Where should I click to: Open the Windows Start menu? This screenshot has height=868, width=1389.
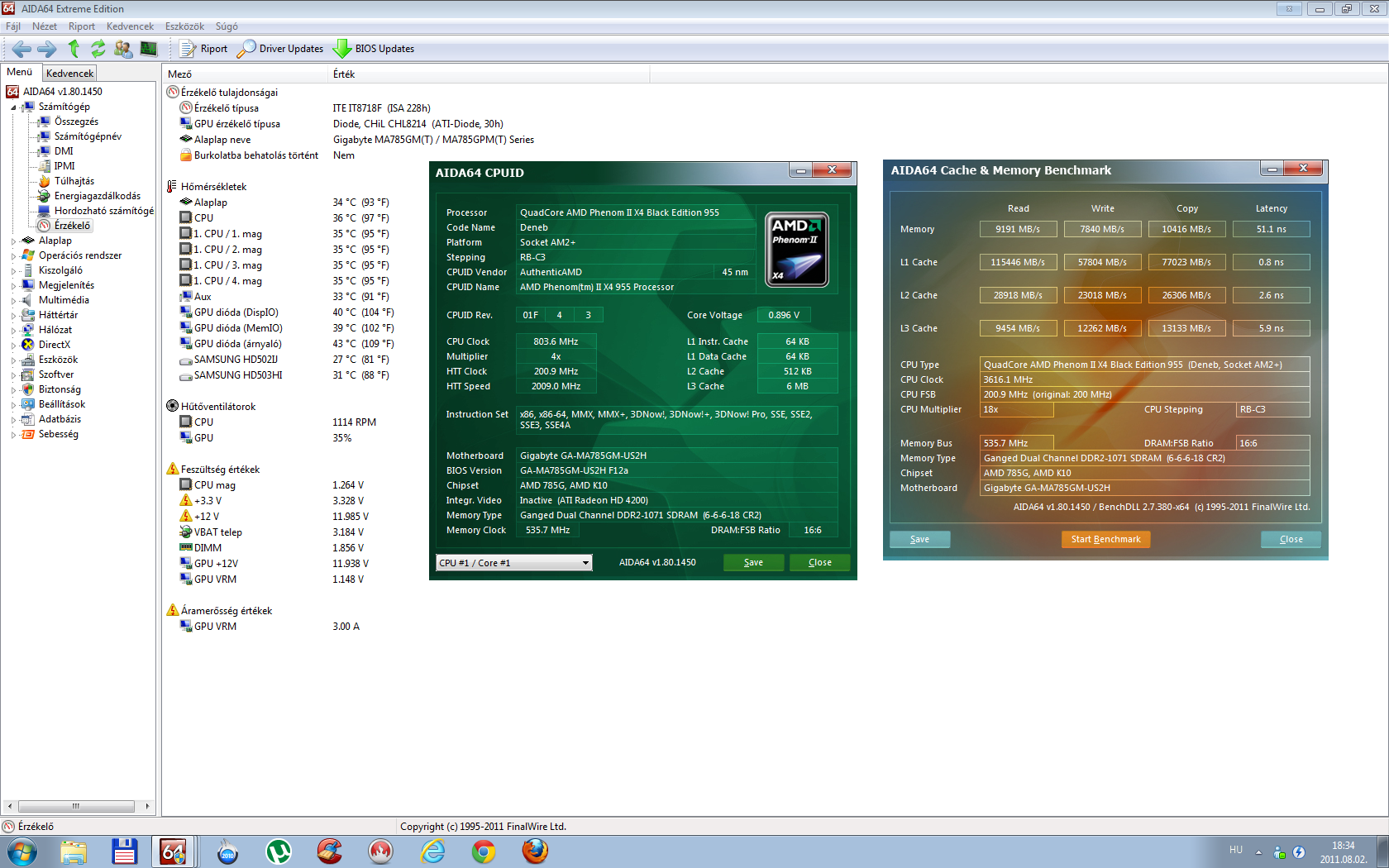coord(21,851)
